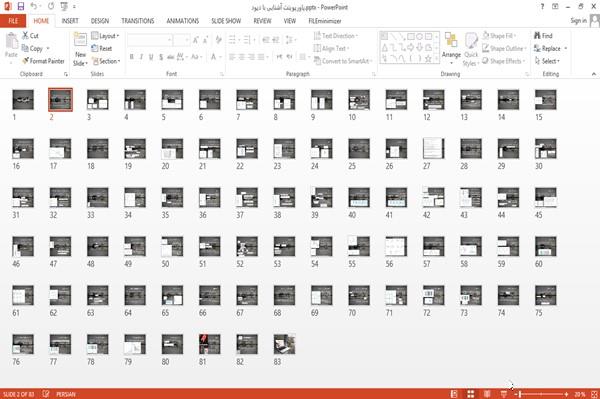
Task: Switch to the INSERT tab
Action: click(x=70, y=21)
